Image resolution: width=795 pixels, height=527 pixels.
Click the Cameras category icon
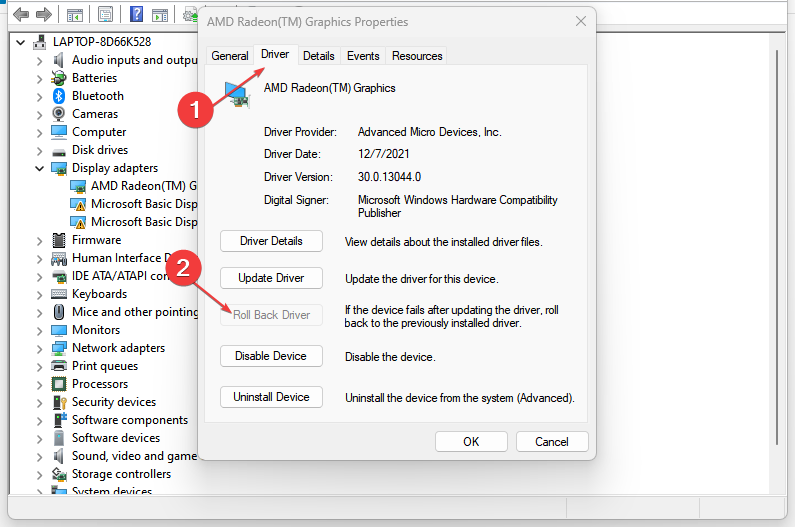point(59,114)
